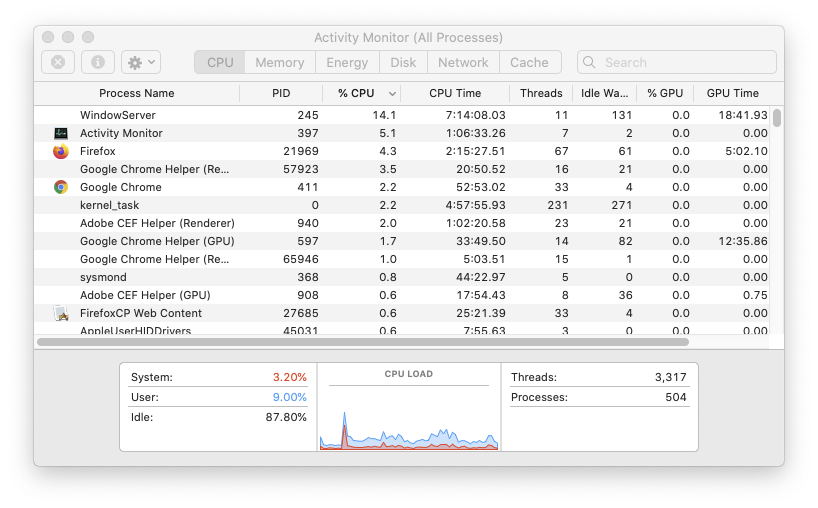Sort by CPU Time column header

(455, 93)
